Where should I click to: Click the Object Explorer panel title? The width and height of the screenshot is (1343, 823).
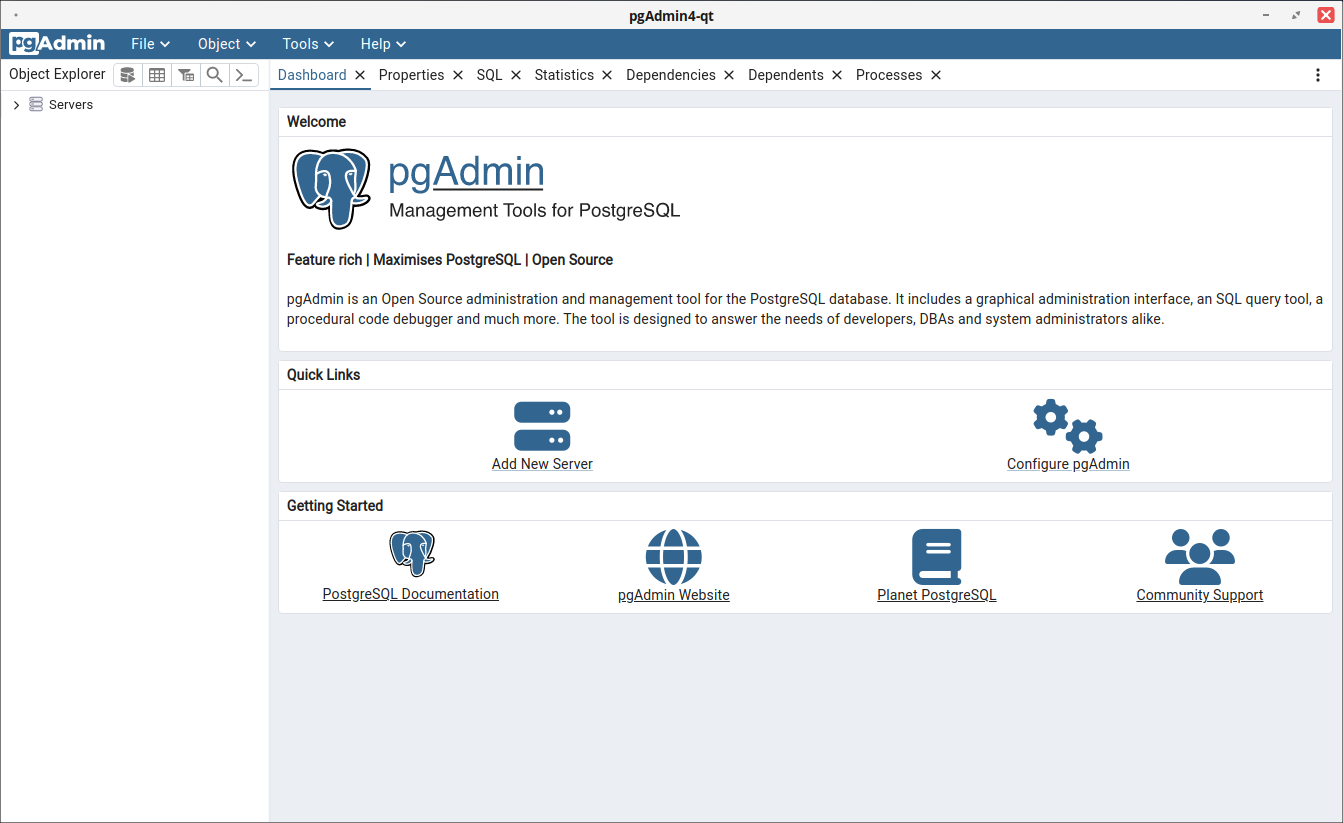pyautogui.click(x=57, y=74)
